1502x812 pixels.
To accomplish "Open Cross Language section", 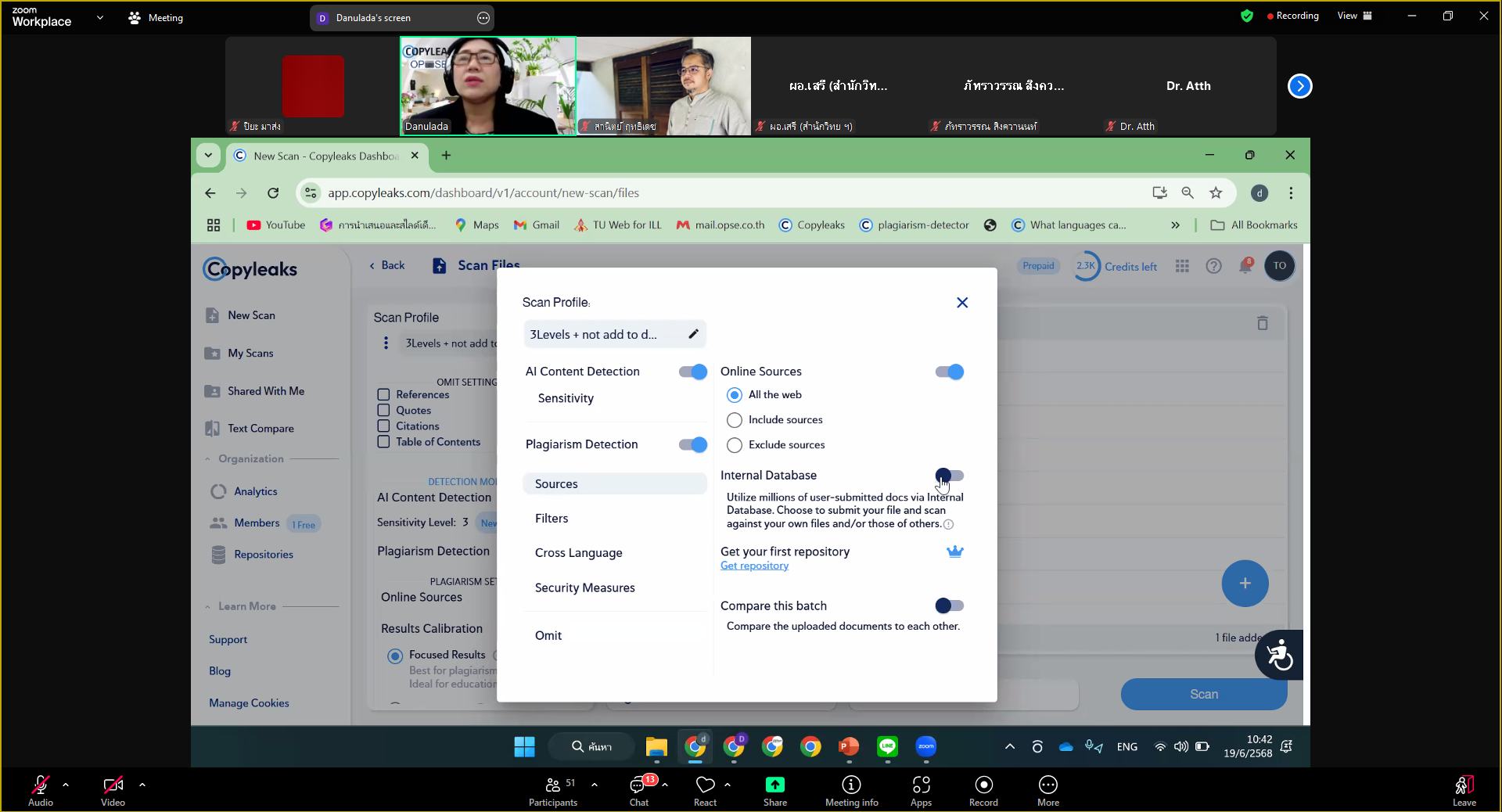I will (579, 553).
